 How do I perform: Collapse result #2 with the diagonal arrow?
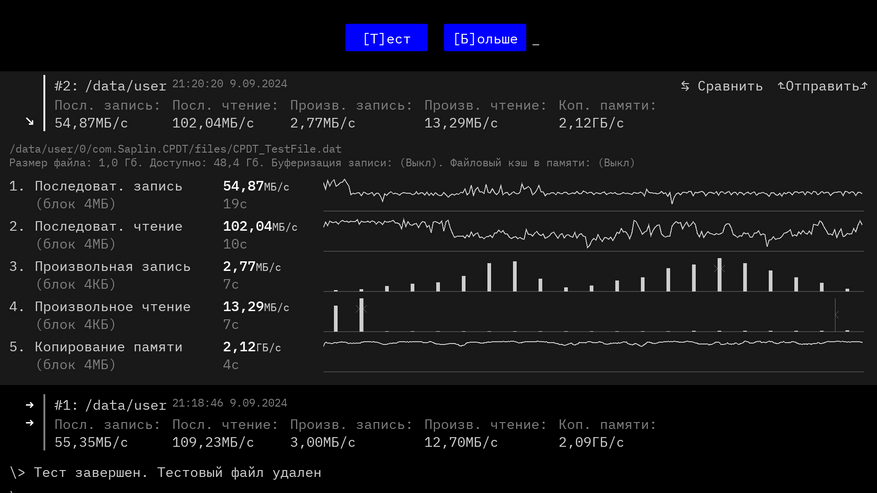point(30,121)
